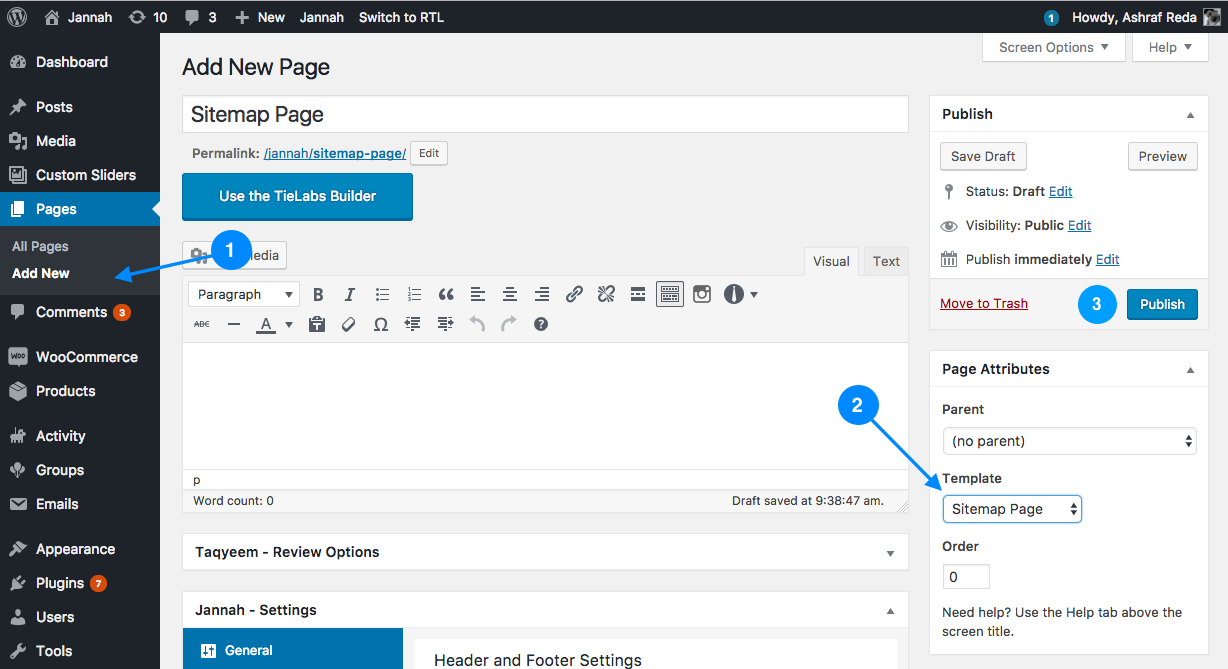Open the Template dropdown set to Sitemap Page
The width and height of the screenshot is (1228, 669).
click(x=1012, y=509)
